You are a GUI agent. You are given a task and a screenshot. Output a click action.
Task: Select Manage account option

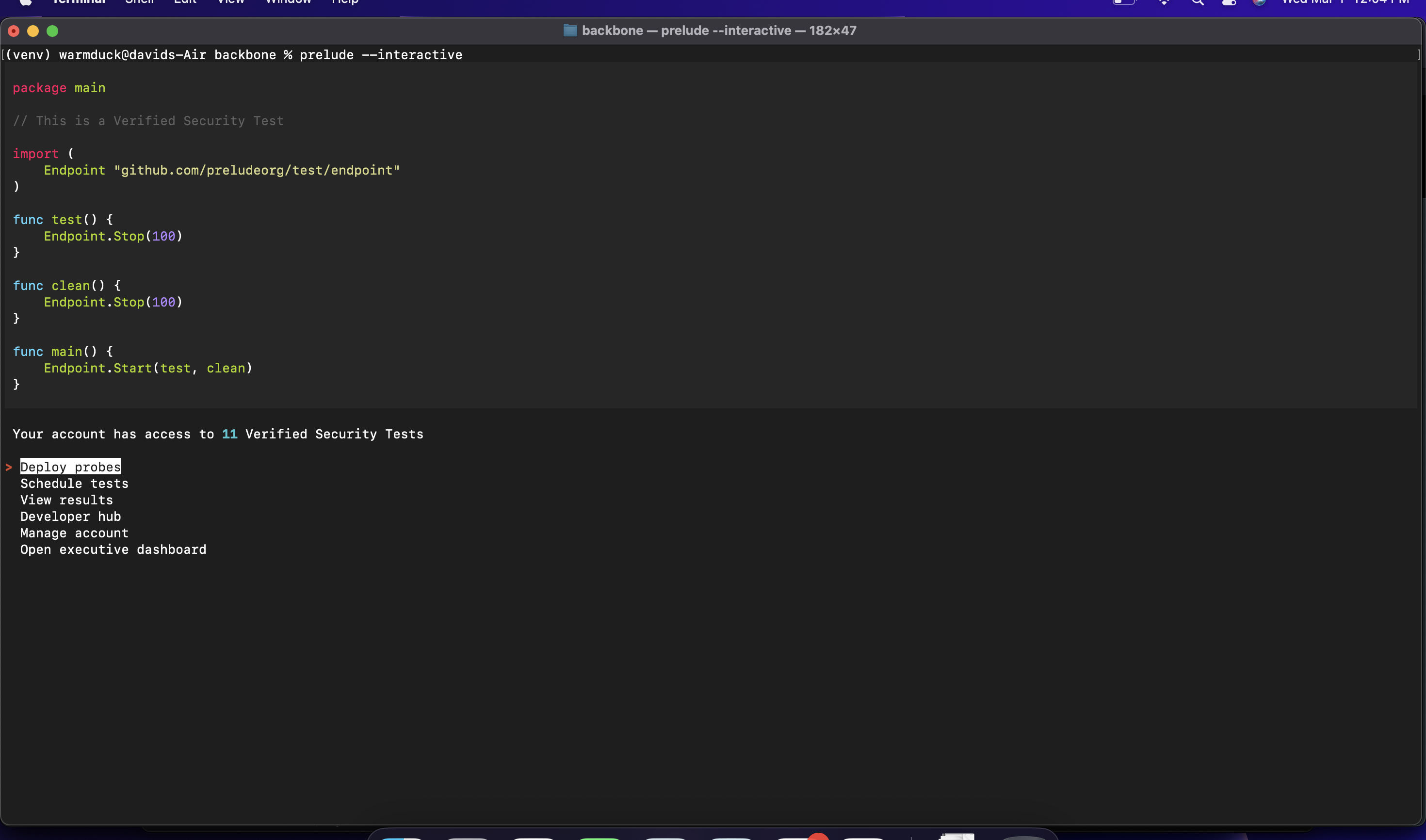point(74,533)
